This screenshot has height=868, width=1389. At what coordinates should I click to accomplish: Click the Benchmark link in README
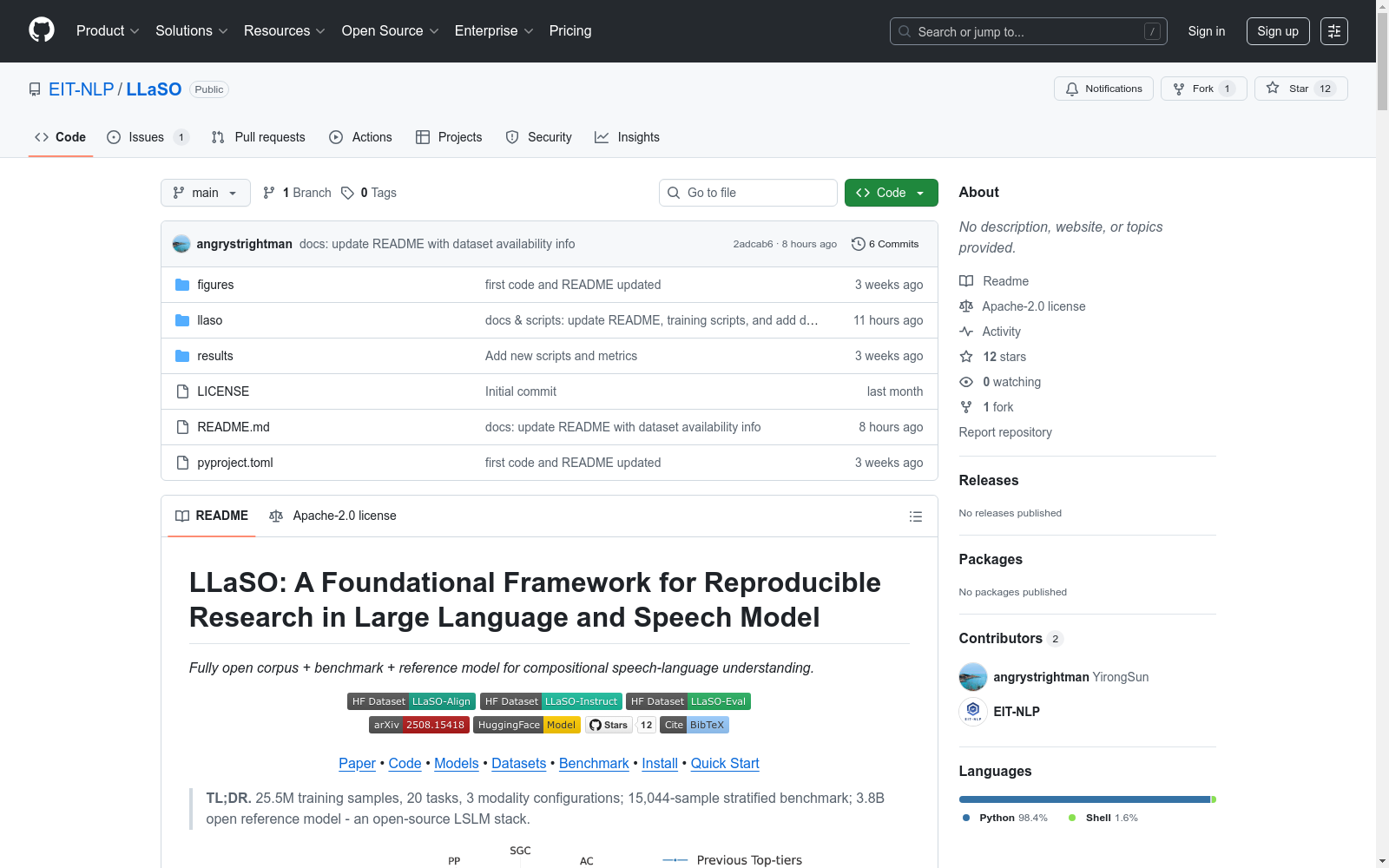pyautogui.click(x=594, y=763)
